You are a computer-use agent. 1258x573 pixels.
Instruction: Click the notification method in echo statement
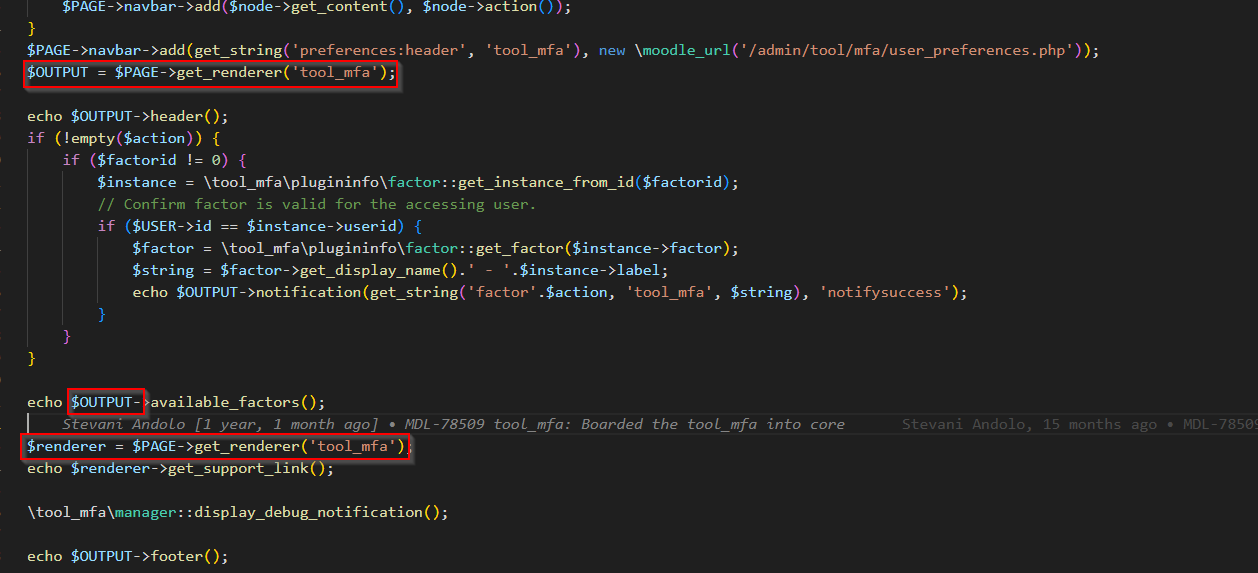click(308, 292)
